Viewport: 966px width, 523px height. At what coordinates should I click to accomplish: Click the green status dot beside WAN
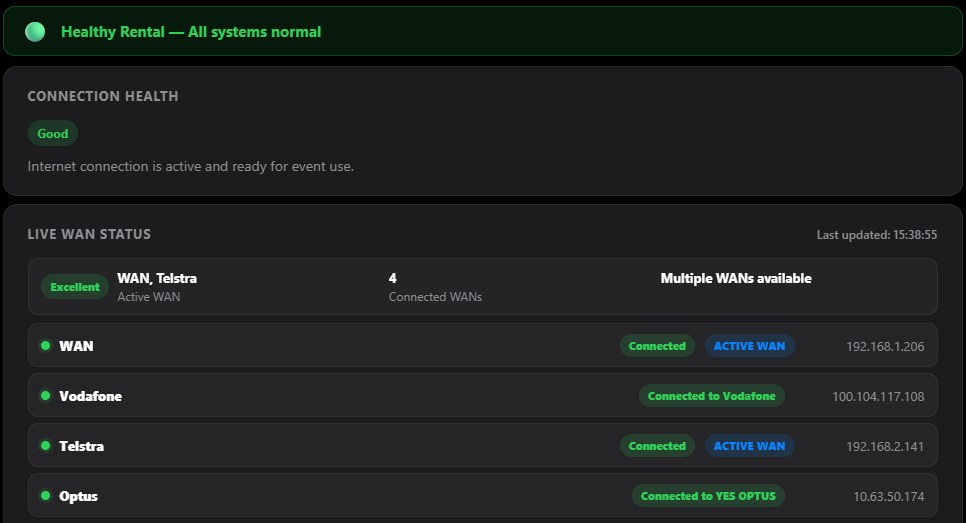tap(45, 346)
